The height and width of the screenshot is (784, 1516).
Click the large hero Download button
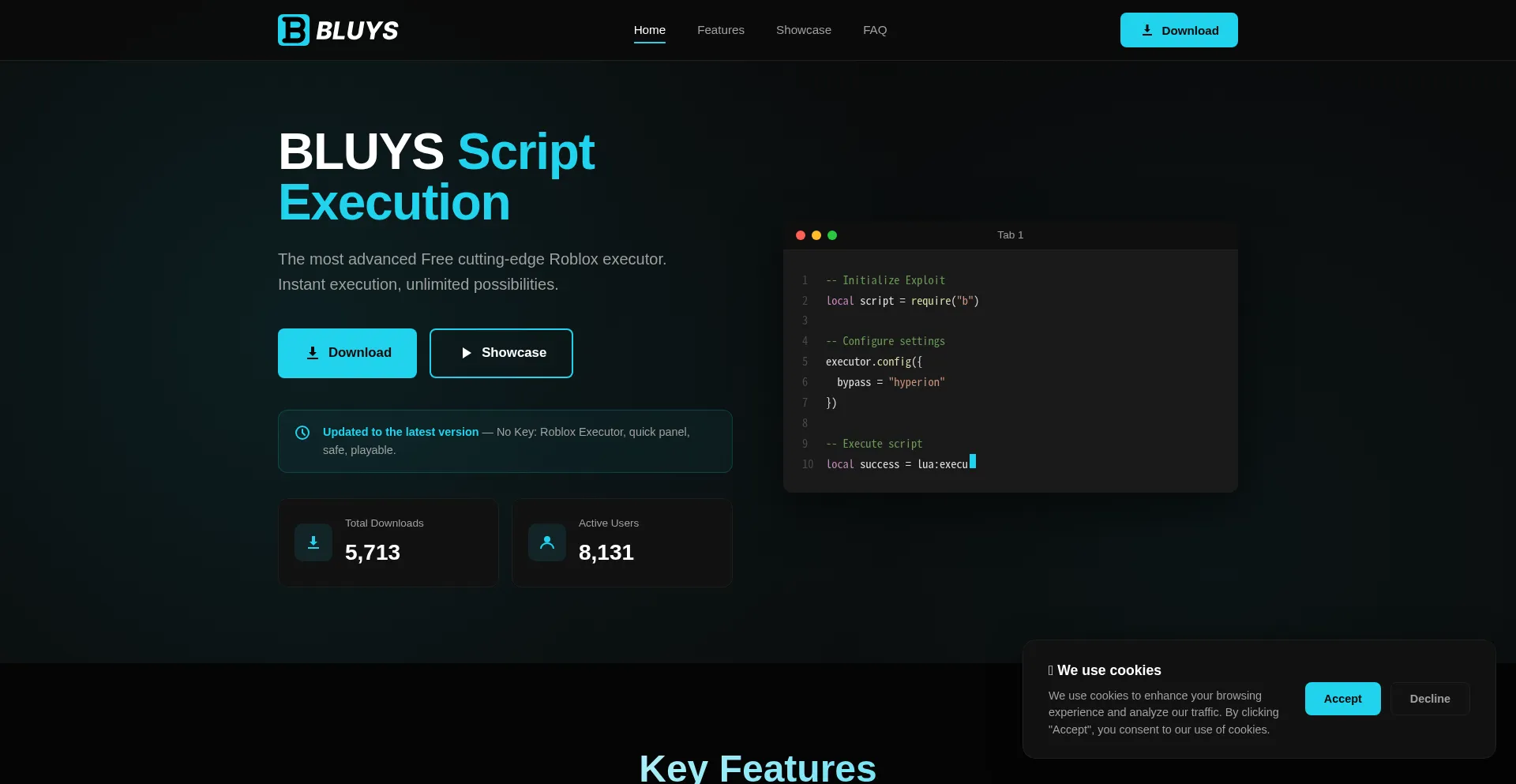[347, 353]
